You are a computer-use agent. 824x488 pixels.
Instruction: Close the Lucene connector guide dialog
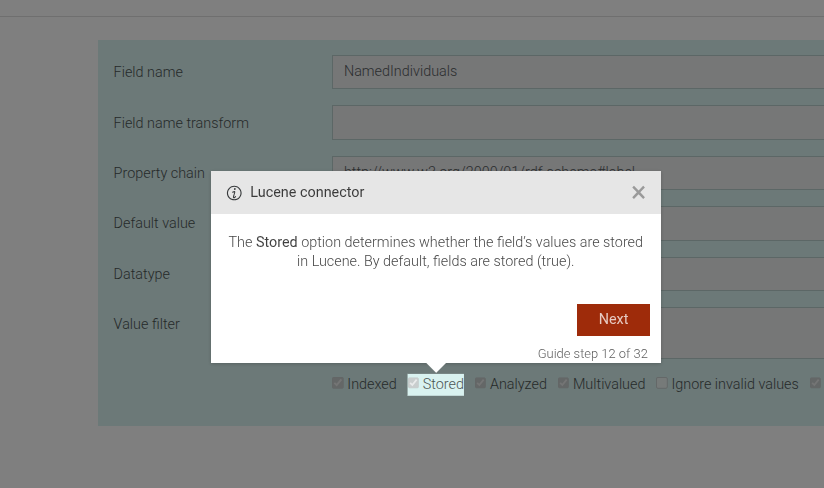pyautogui.click(x=638, y=193)
